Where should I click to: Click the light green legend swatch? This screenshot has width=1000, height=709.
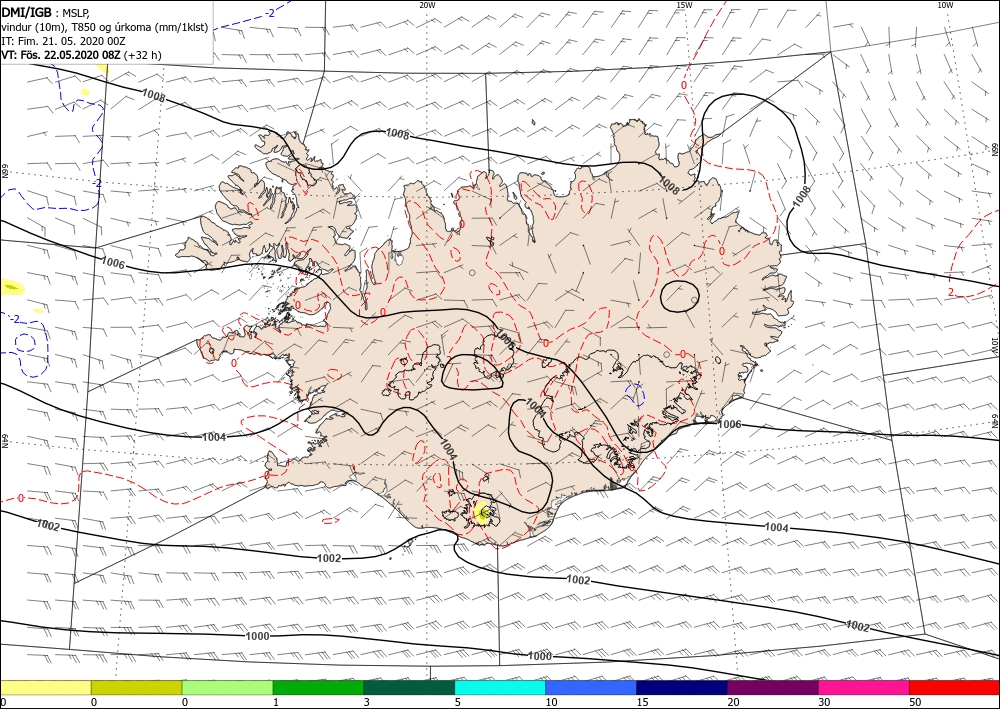pyautogui.click(x=227, y=687)
